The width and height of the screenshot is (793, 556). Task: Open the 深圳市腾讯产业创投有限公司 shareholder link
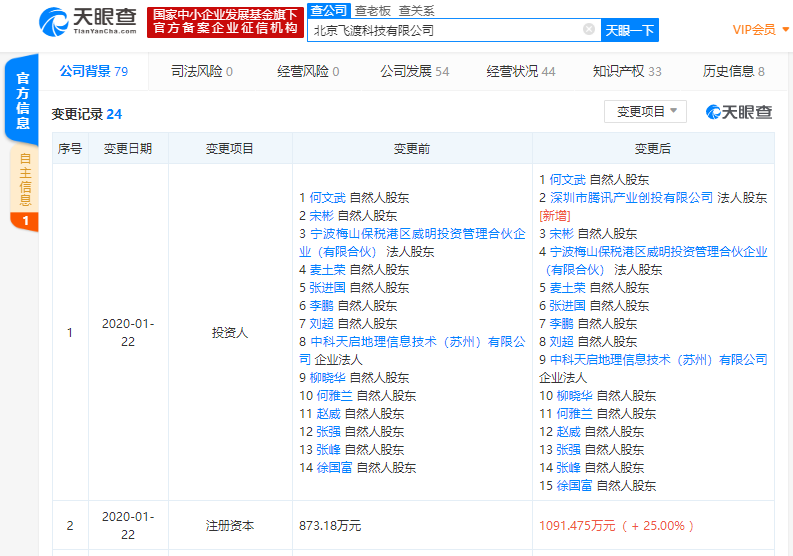tap(632, 198)
